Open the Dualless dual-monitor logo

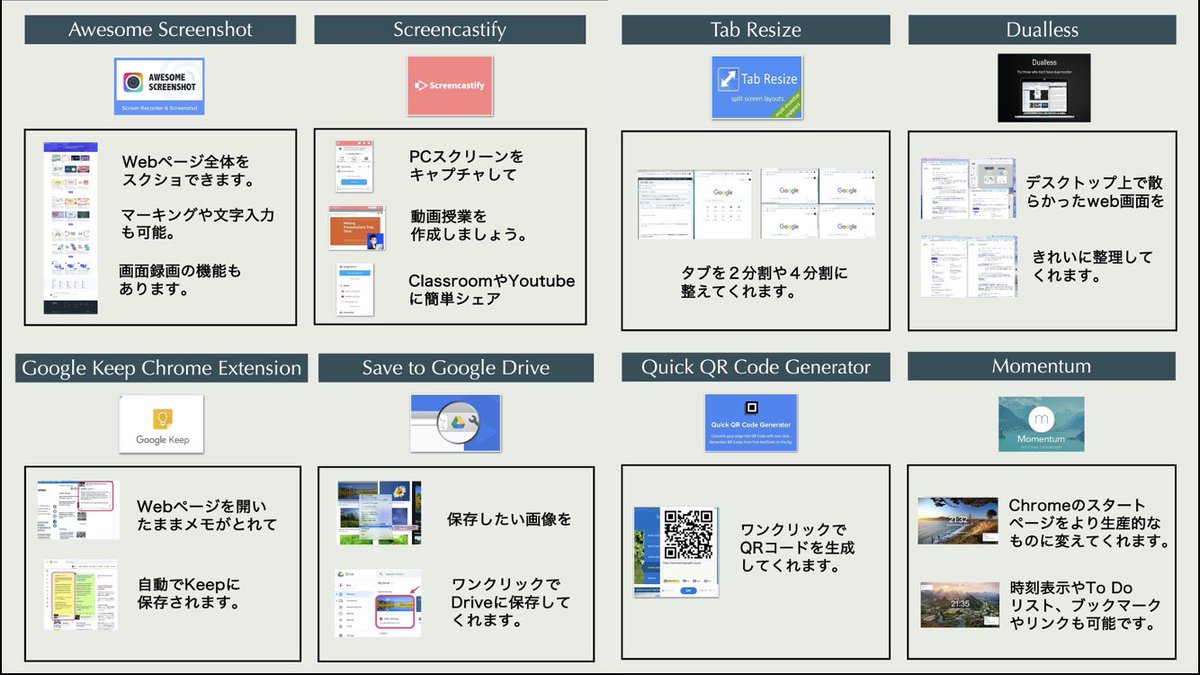click(x=1043, y=86)
